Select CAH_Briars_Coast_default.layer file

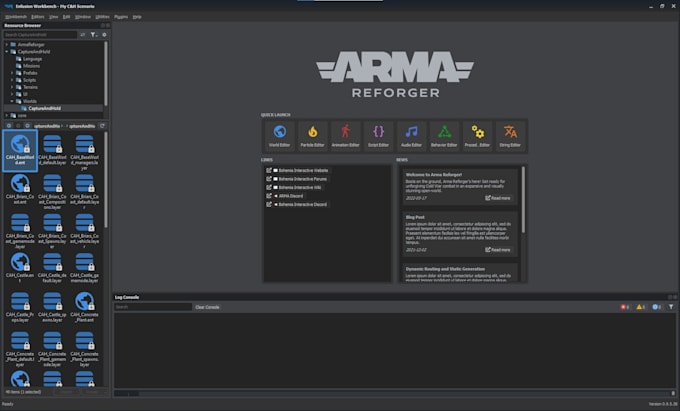pyautogui.click(x=85, y=192)
